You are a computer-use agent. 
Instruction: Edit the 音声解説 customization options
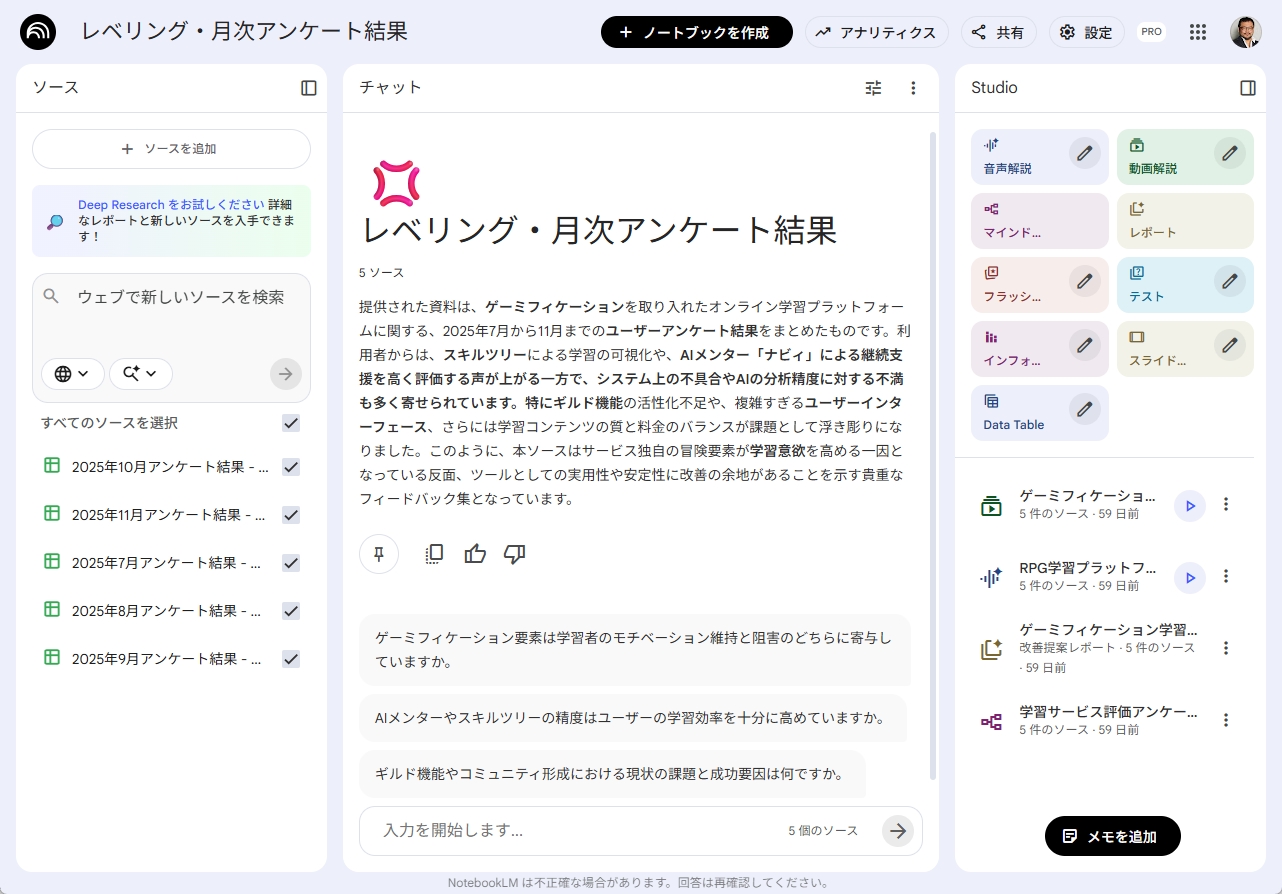pos(1084,153)
